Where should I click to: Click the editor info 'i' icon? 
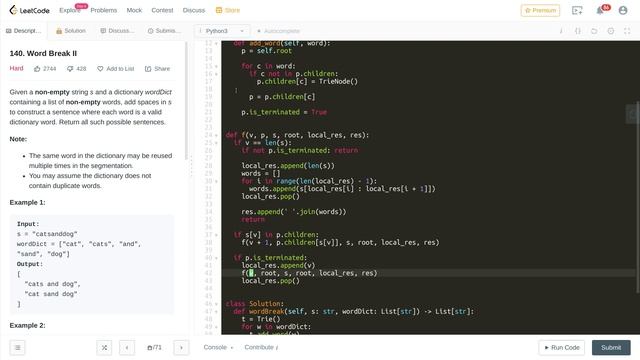coord(561,31)
